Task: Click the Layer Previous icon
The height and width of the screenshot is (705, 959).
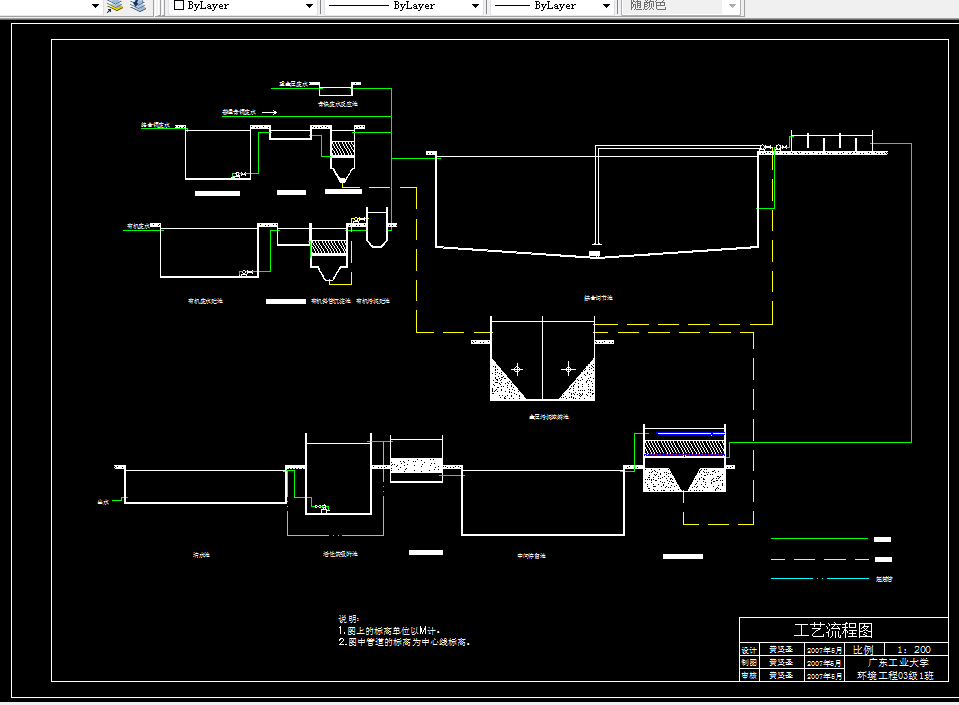Action: pyautogui.click(x=138, y=6)
